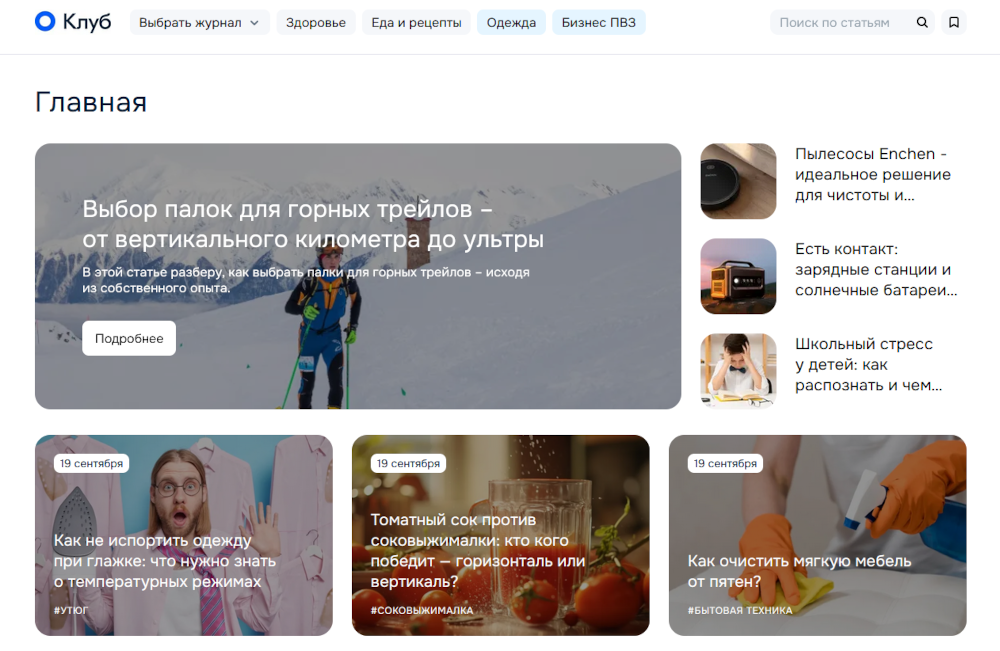Select the Одежда category
The image size is (1000, 651).
511,22
